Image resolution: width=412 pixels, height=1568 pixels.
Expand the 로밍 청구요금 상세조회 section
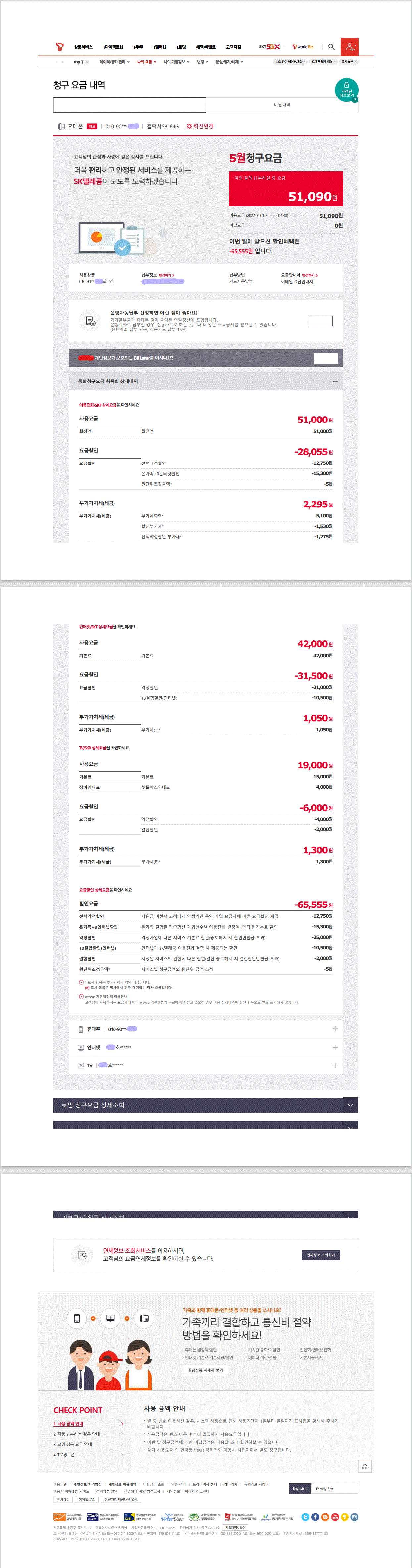(350, 1105)
